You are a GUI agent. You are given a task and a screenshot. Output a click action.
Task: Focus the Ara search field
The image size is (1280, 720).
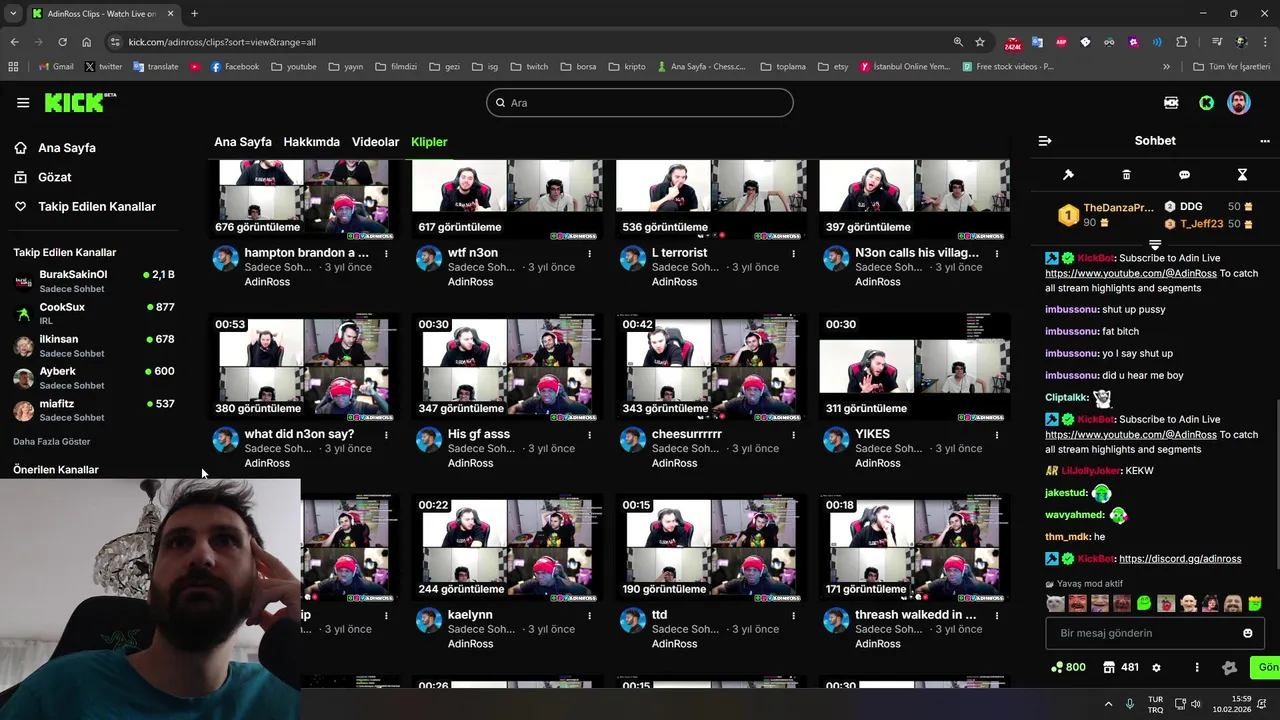(x=640, y=103)
